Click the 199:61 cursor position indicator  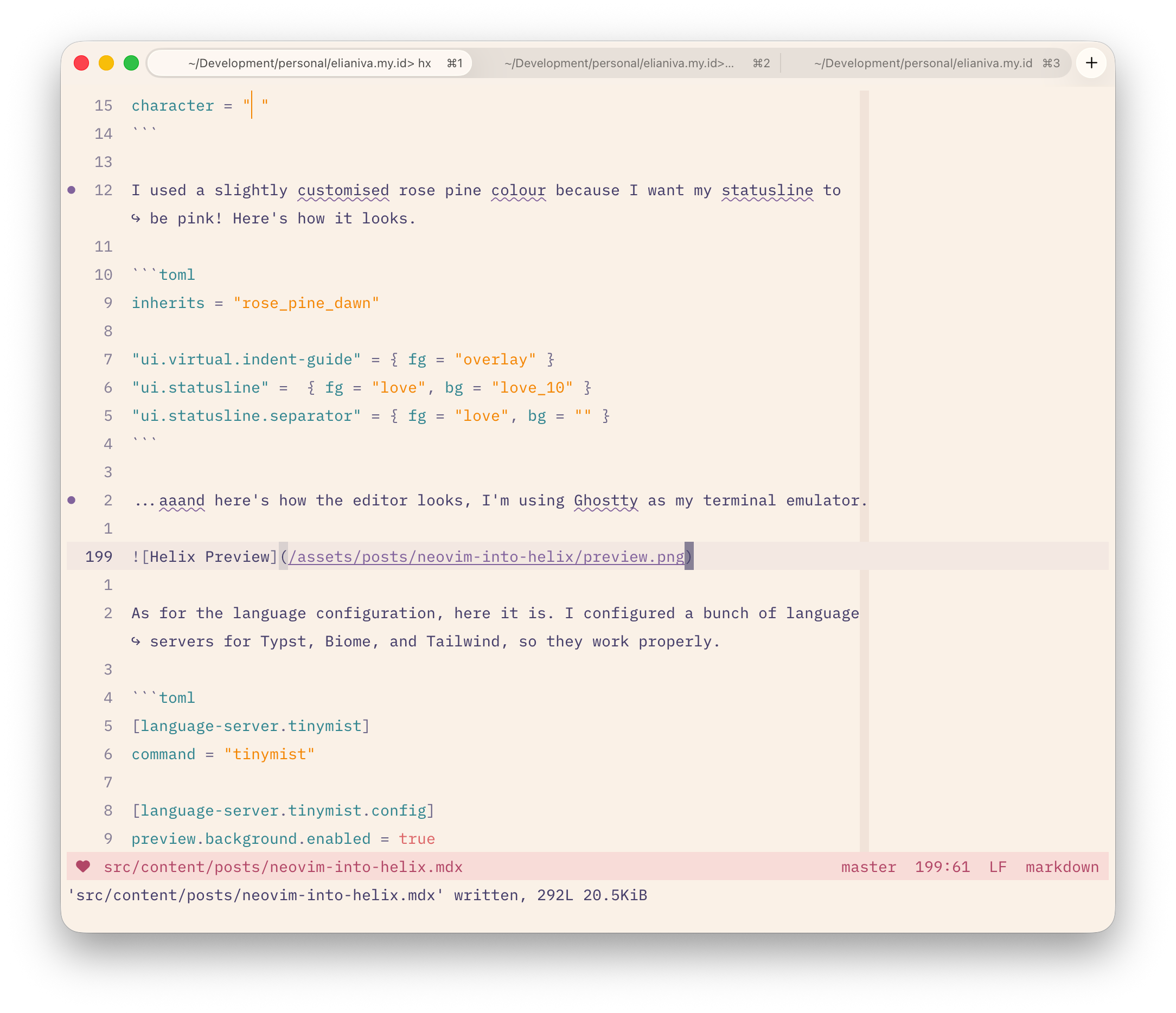[x=942, y=867]
